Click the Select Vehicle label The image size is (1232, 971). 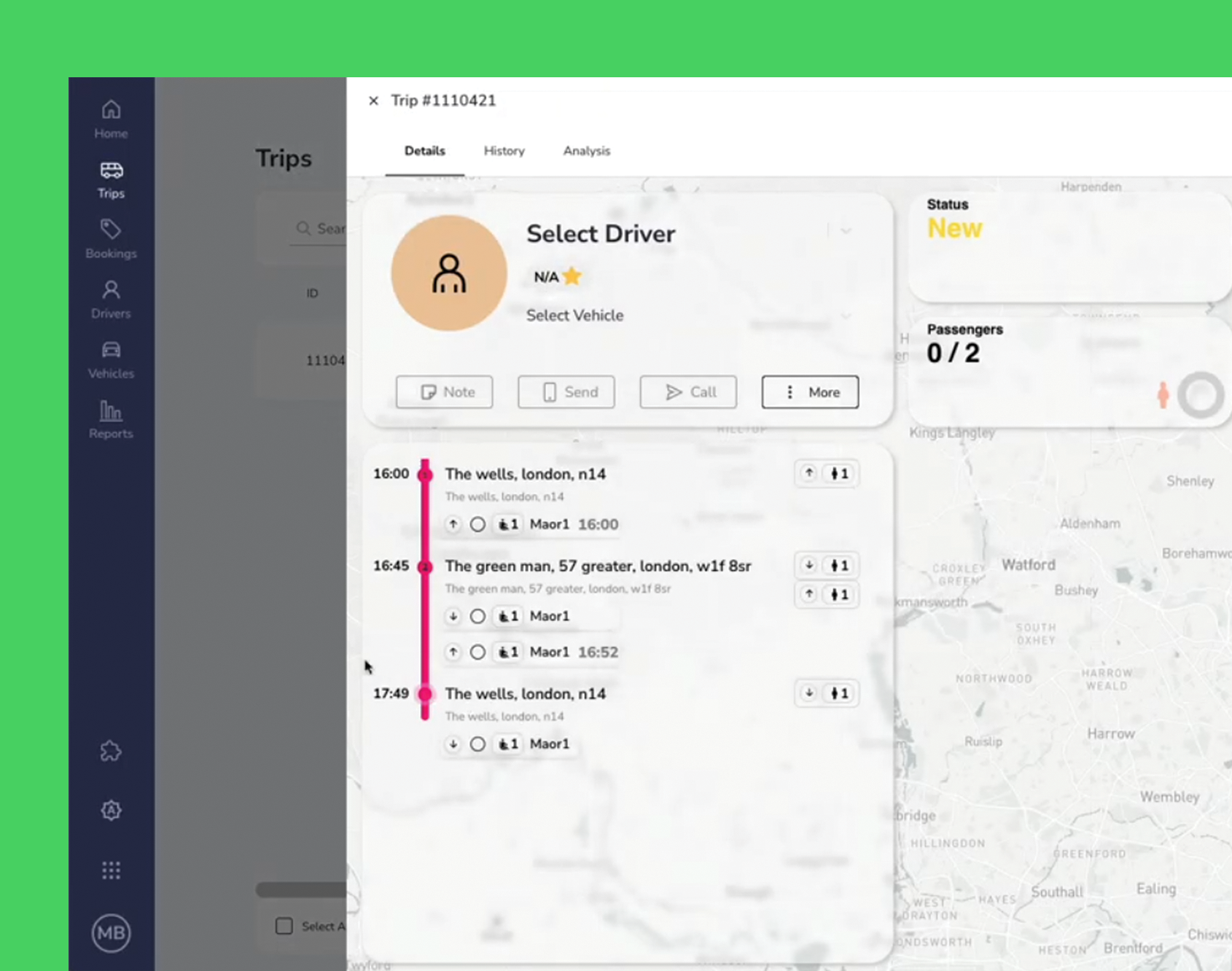[574, 316]
